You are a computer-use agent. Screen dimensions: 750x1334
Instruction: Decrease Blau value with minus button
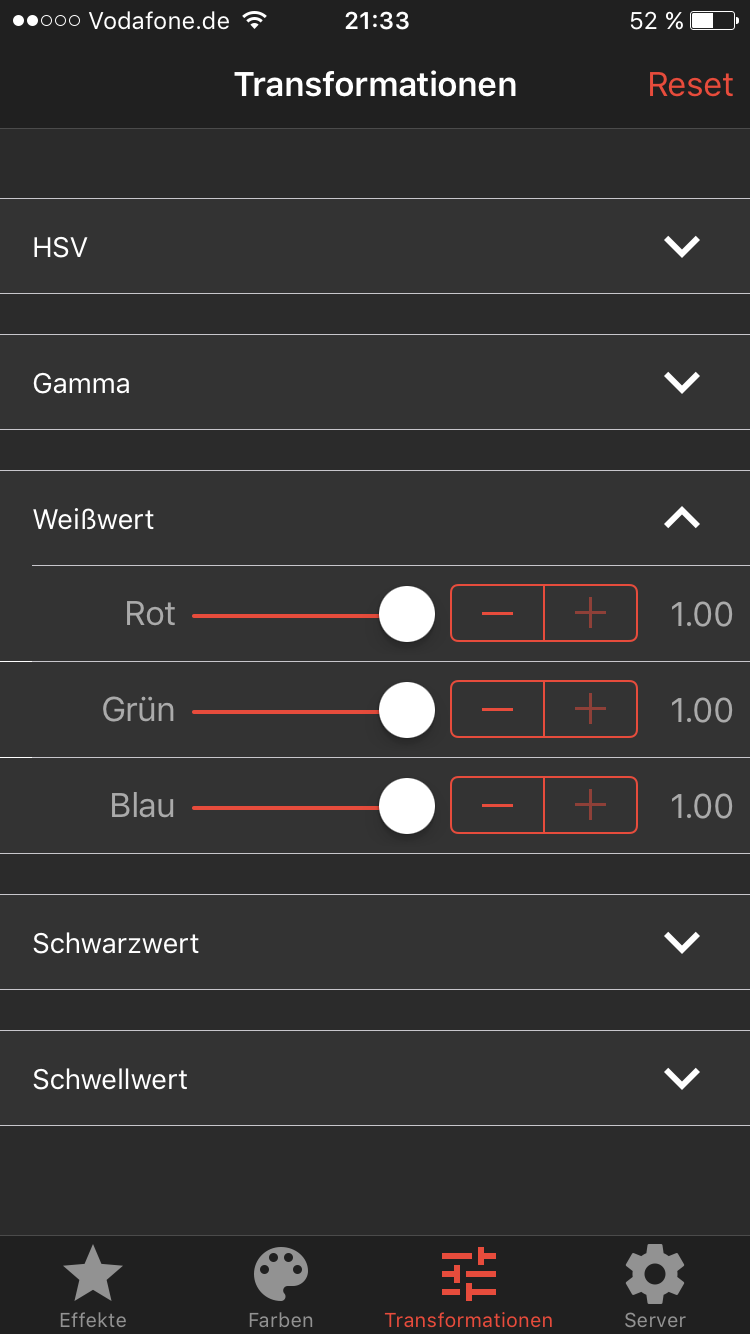click(497, 805)
